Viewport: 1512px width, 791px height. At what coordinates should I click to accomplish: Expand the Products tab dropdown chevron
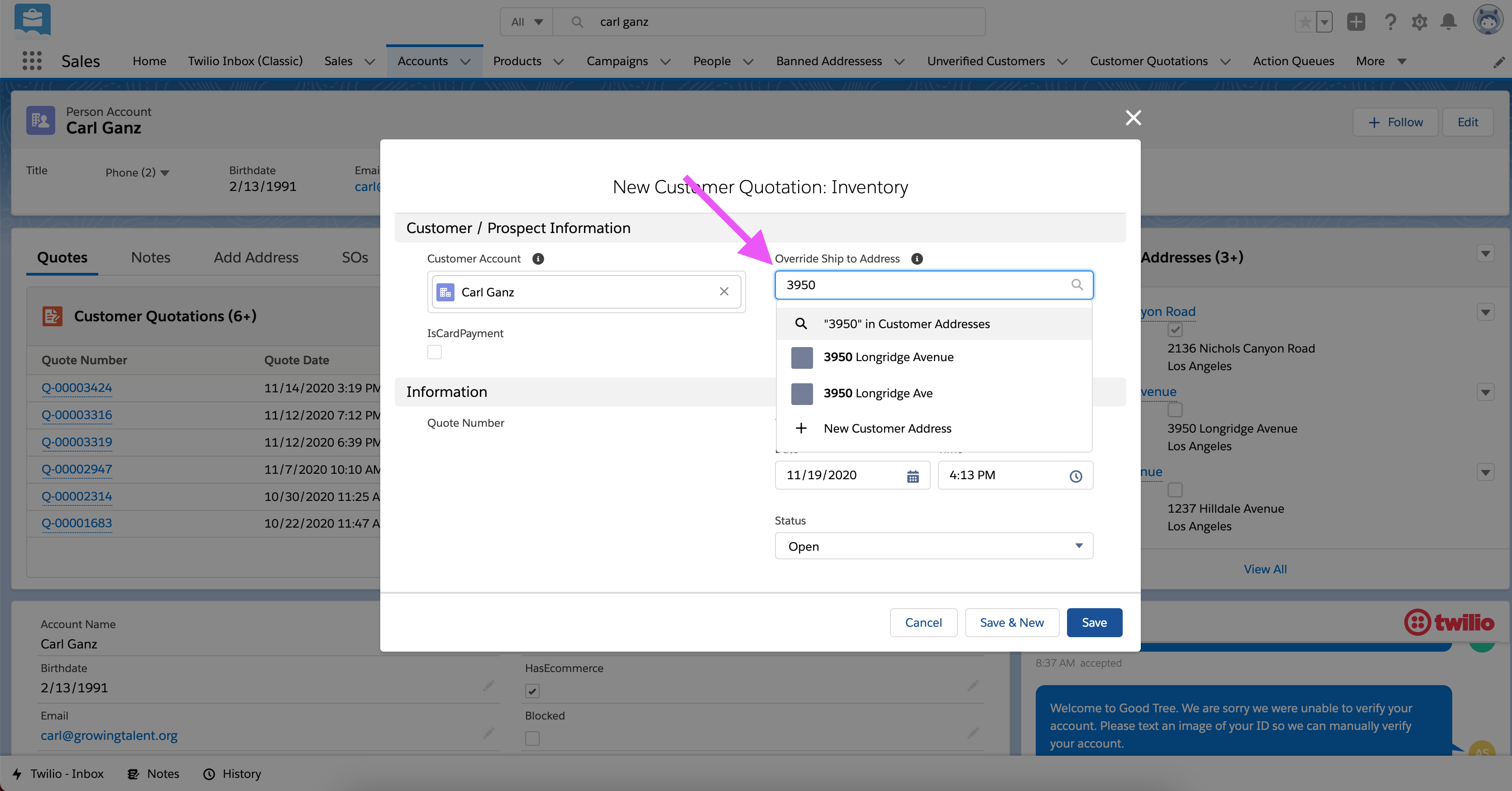[x=559, y=62]
